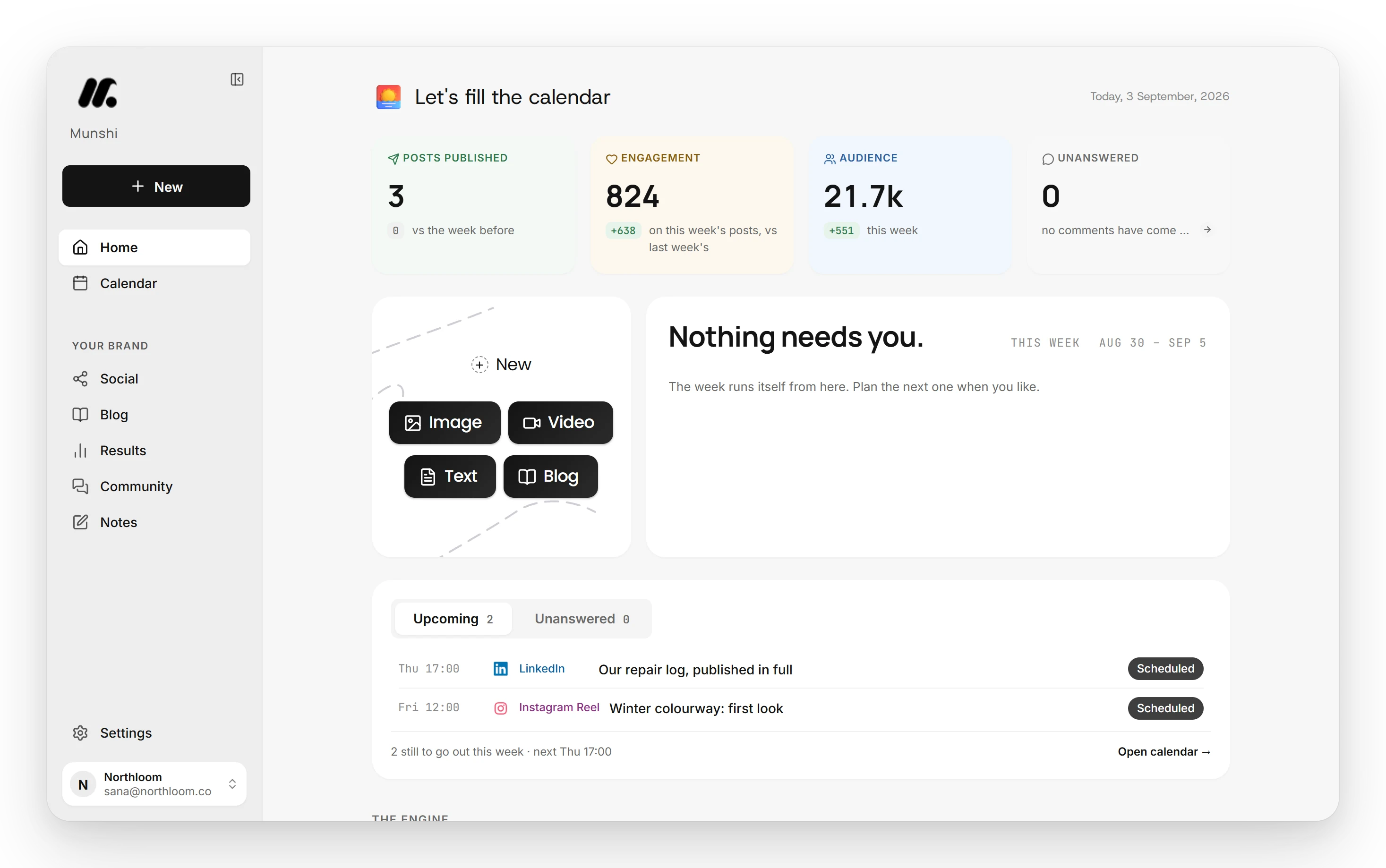Click the dashed plus New icon
Screen dimensions: 1386x868
click(479, 365)
